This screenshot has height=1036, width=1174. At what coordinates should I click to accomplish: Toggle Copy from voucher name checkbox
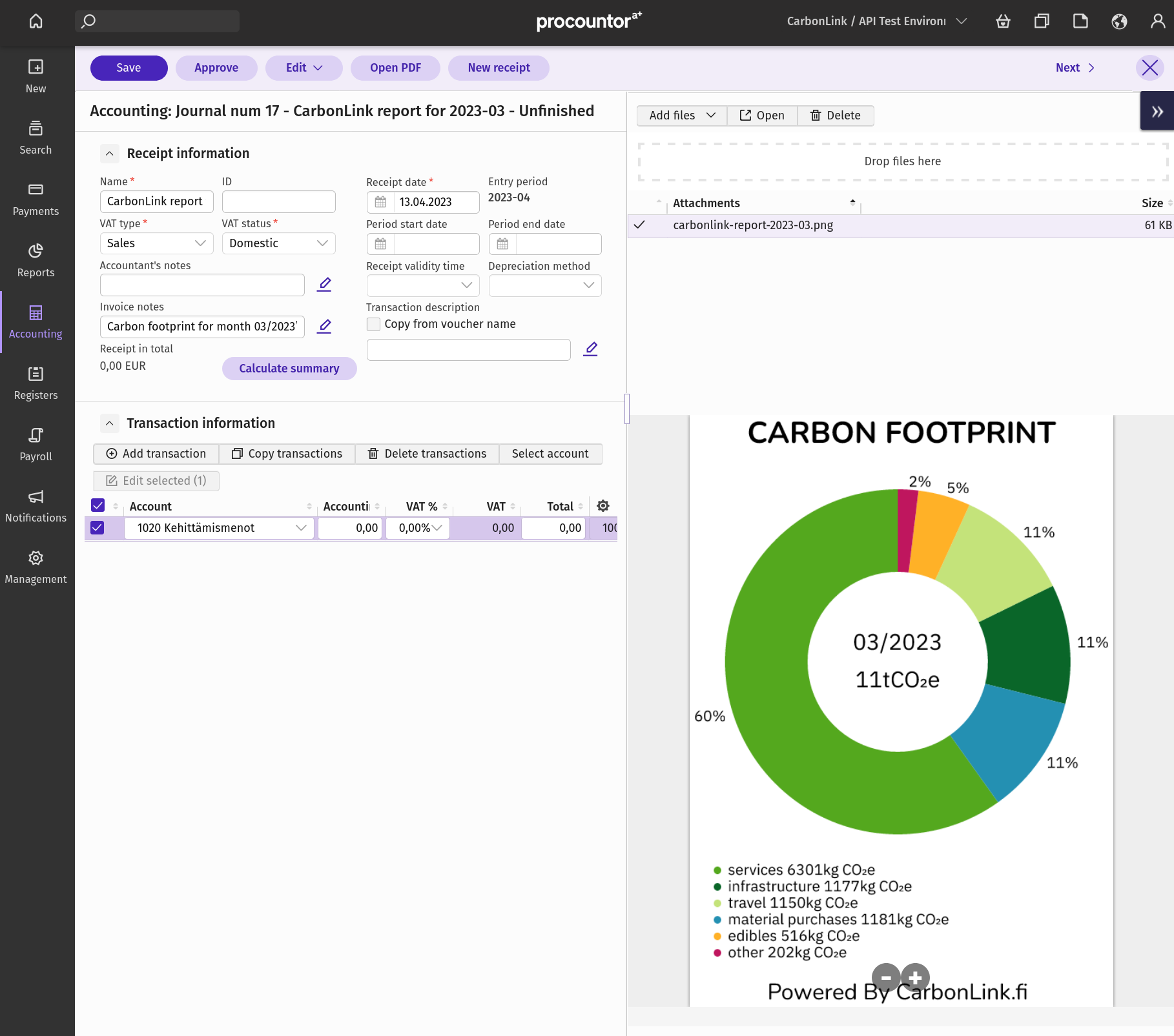click(x=373, y=324)
